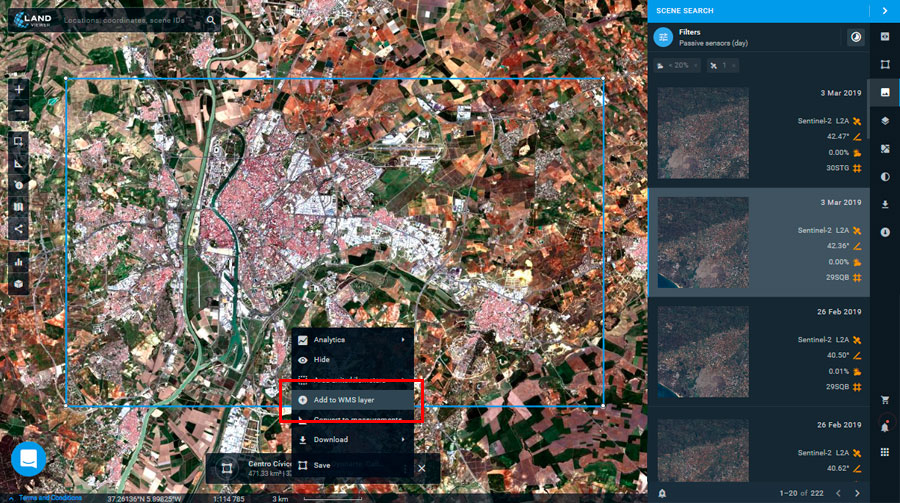Open the apps grid icon in sidebar

[885, 452]
